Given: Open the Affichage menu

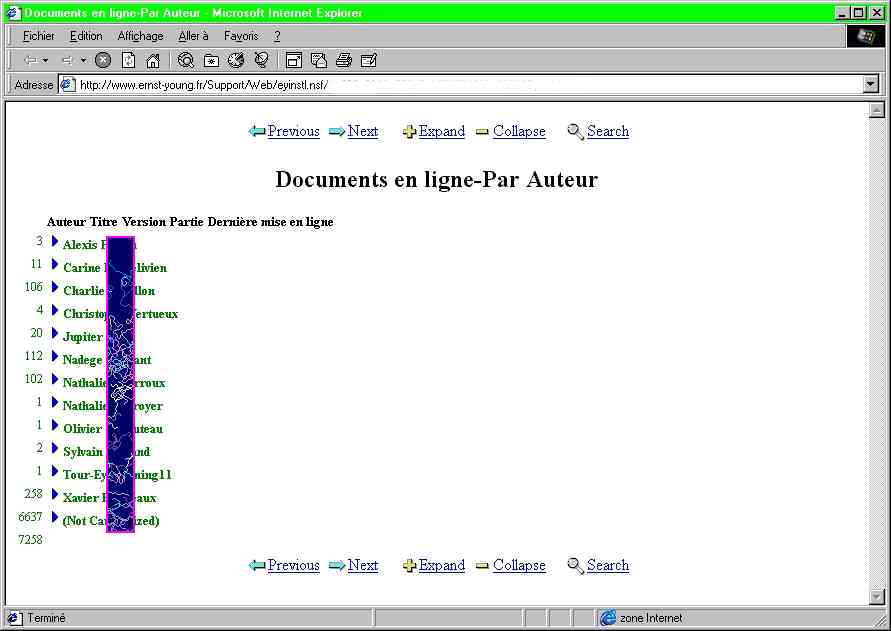Looking at the screenshot, I should (140, 36).
